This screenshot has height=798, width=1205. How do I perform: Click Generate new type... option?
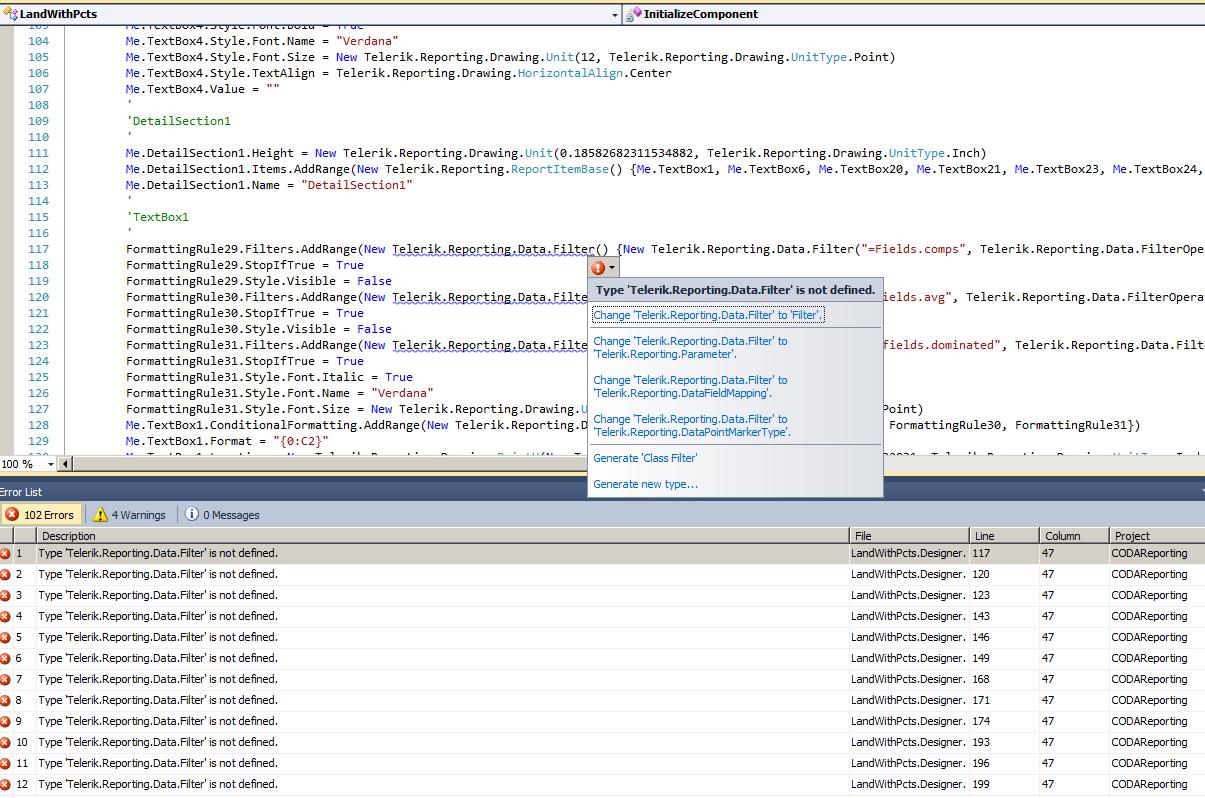[x=645, y=484]
